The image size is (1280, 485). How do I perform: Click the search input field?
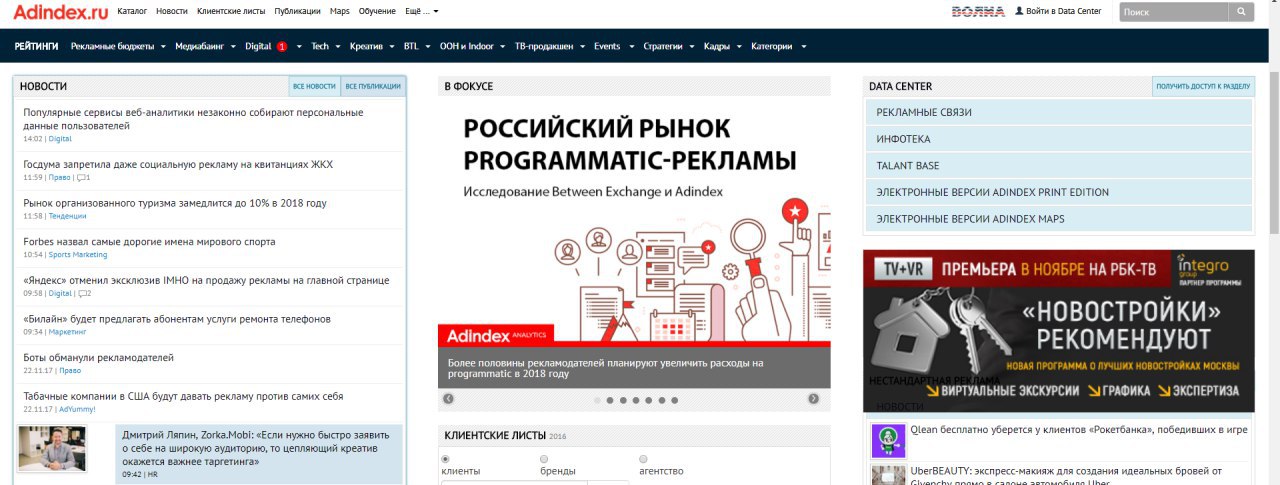tap(1173, 12)
